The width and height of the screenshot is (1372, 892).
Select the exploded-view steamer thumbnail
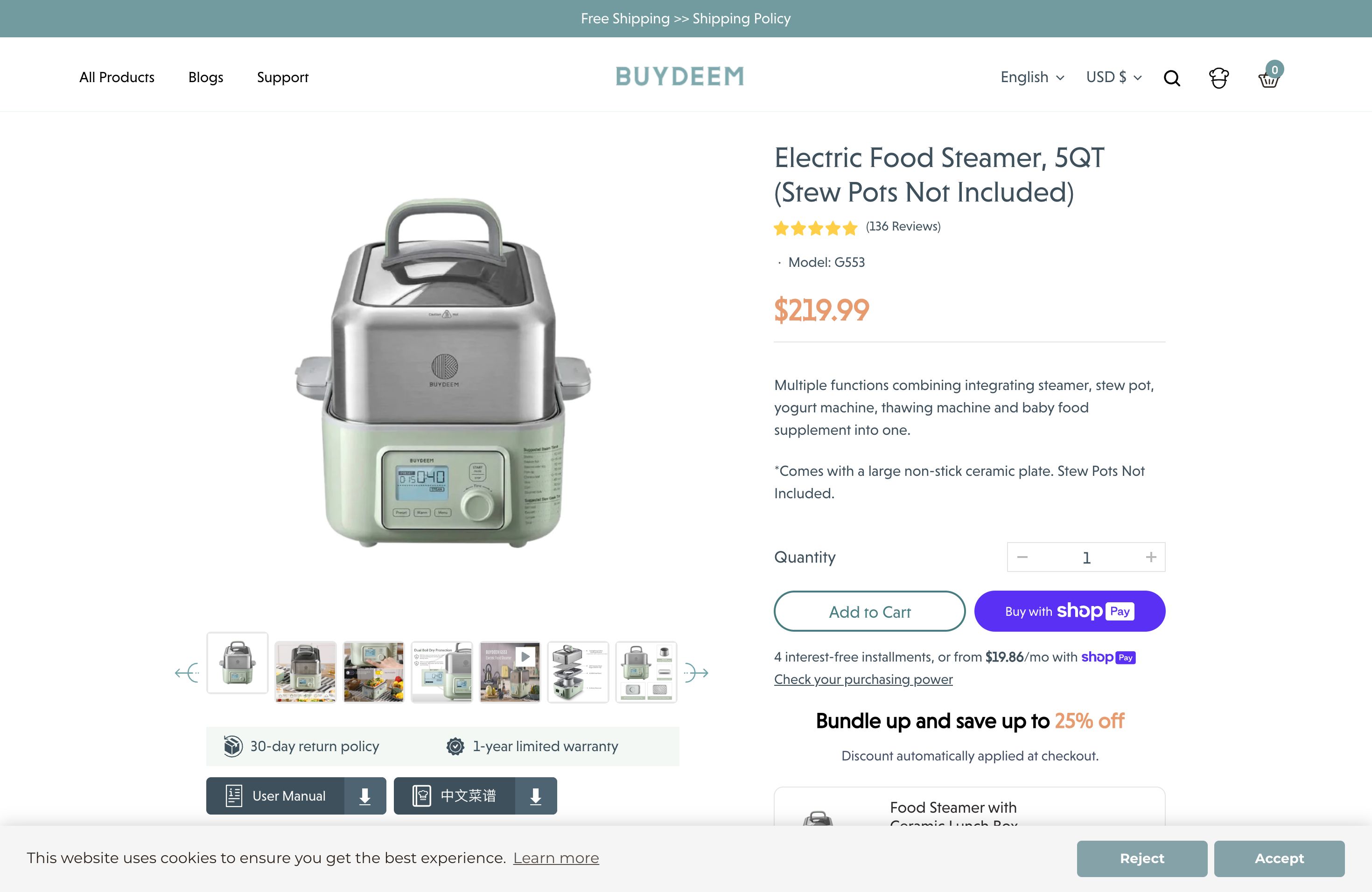pyautogui.click(x=578, y=672)
